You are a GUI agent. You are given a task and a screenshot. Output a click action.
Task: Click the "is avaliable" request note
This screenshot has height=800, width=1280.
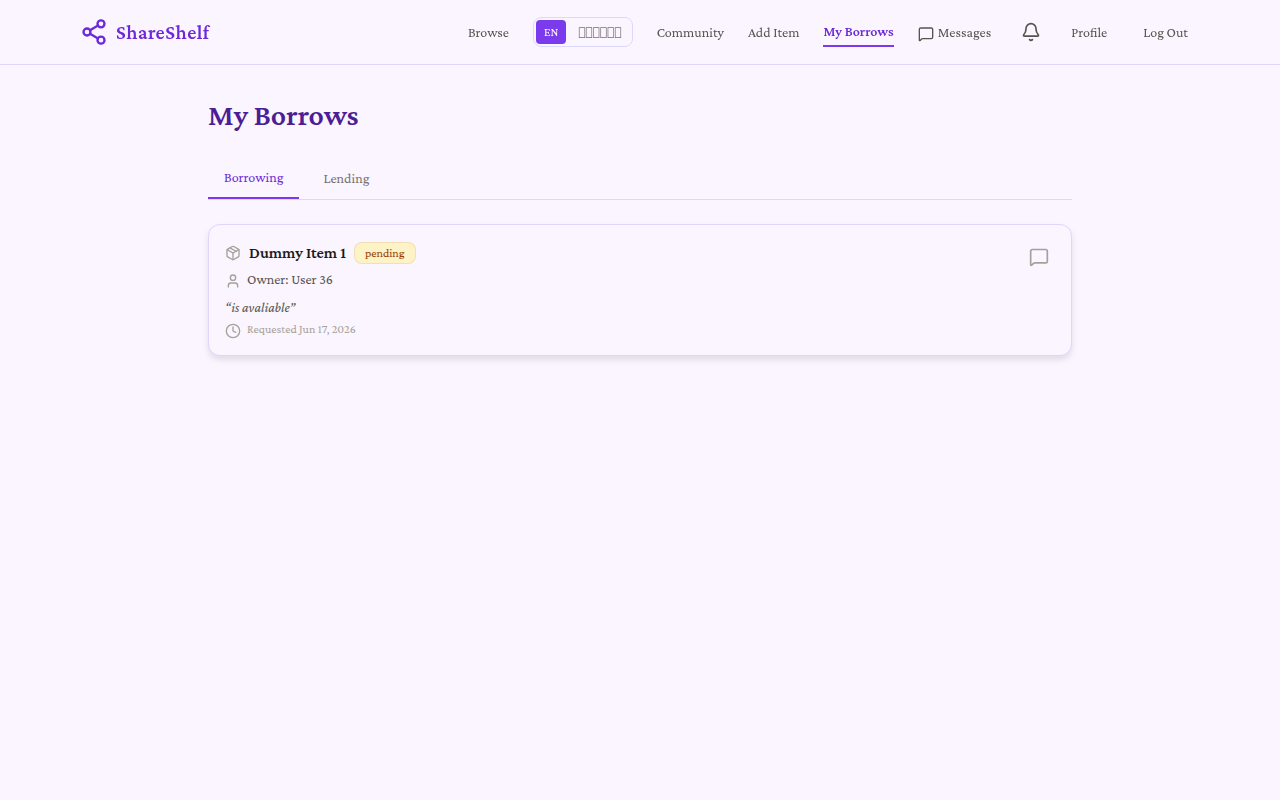(x=261, y=307)
